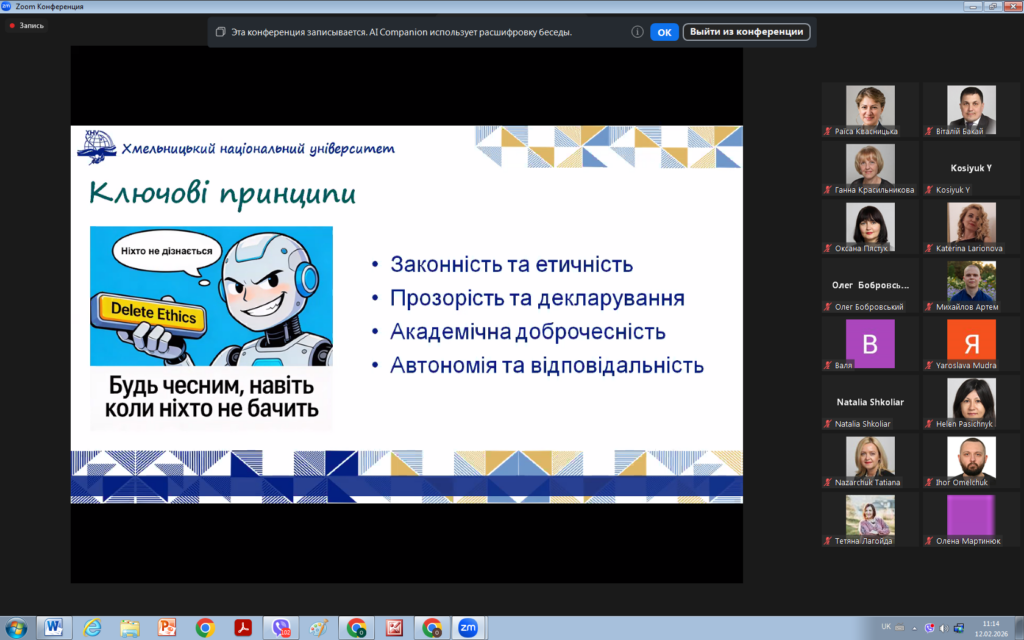This screenshot has height=640, width=1024.
Task: Click the clock and date in taskbar
Action: [990, 627]
